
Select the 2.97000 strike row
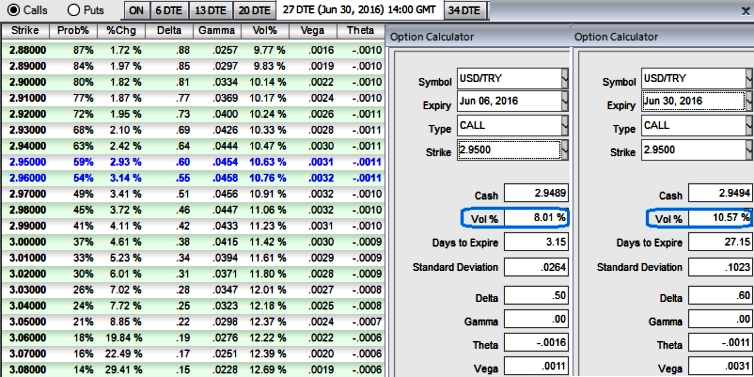[x=192, y=194]
